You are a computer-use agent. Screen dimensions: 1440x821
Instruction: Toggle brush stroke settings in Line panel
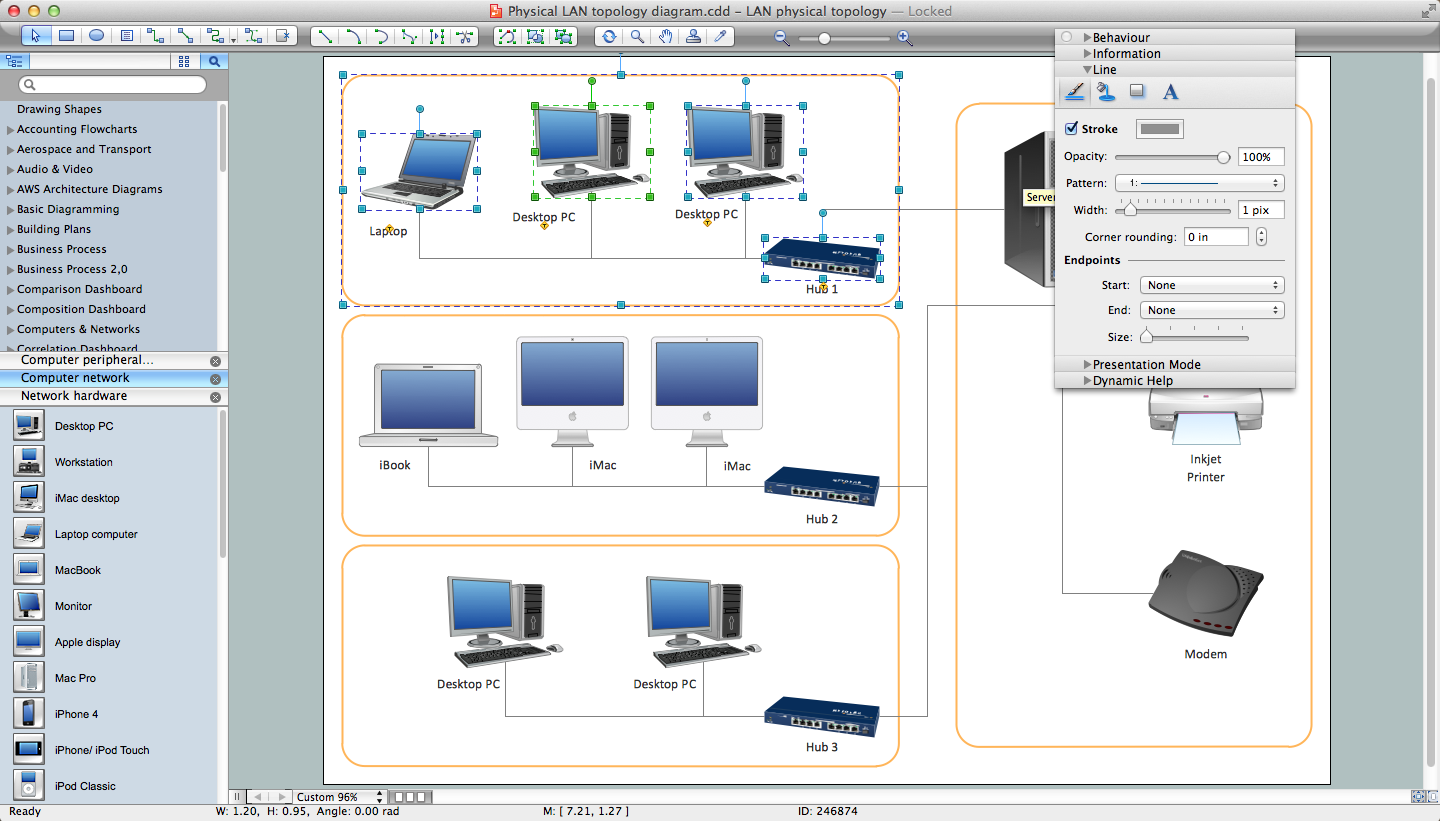click(1073, 91)
